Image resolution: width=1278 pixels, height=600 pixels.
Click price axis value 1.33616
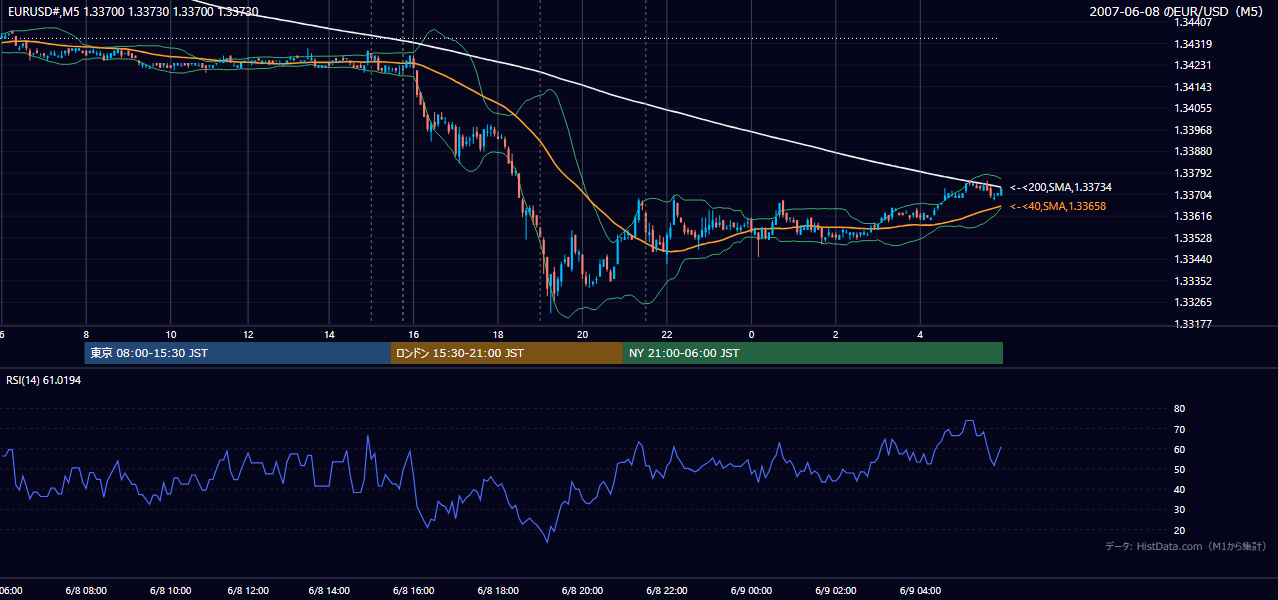click(1195, 216)
